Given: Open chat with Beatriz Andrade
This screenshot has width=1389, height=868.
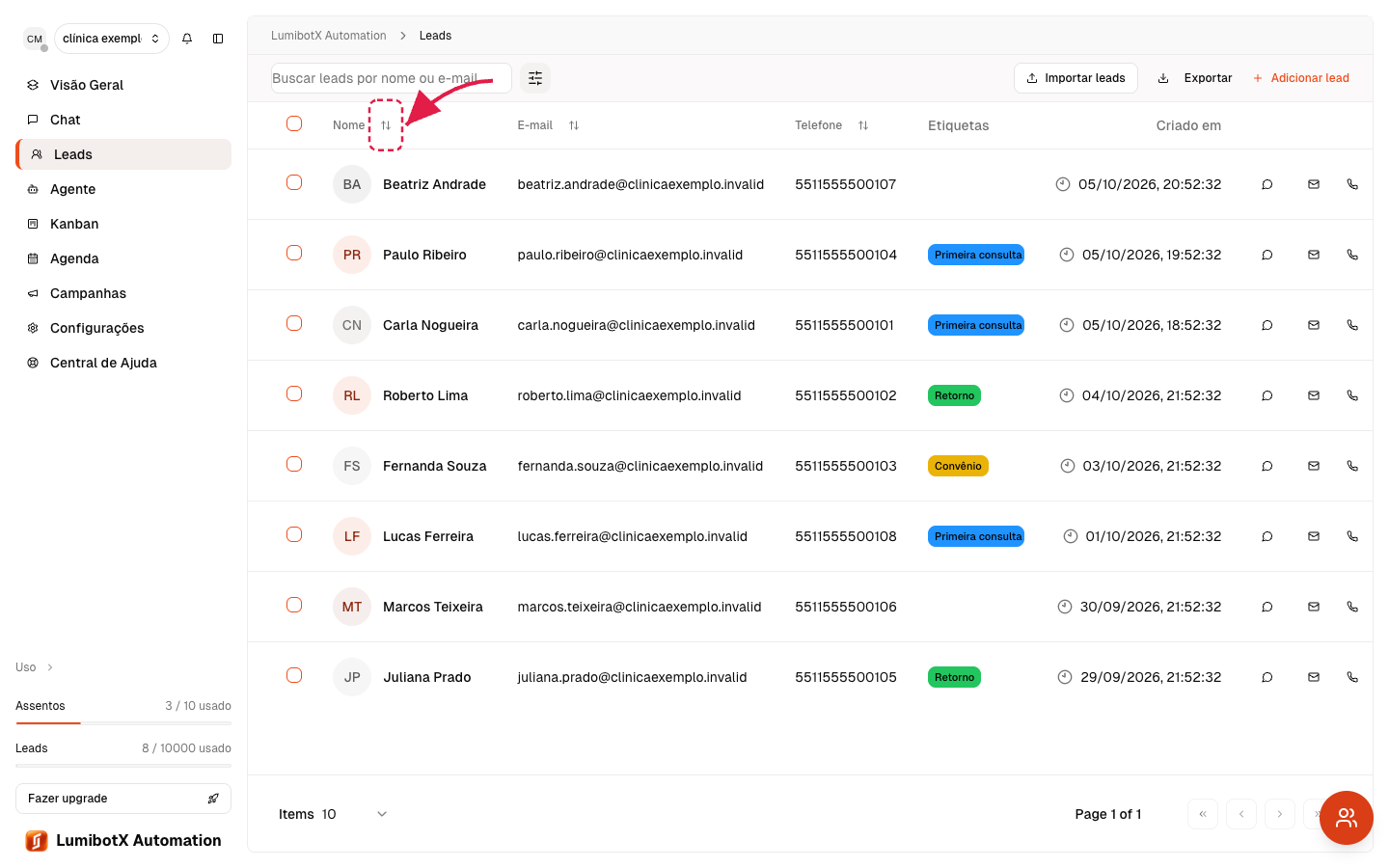Looking at the screenshot, I should [1267, 184].
